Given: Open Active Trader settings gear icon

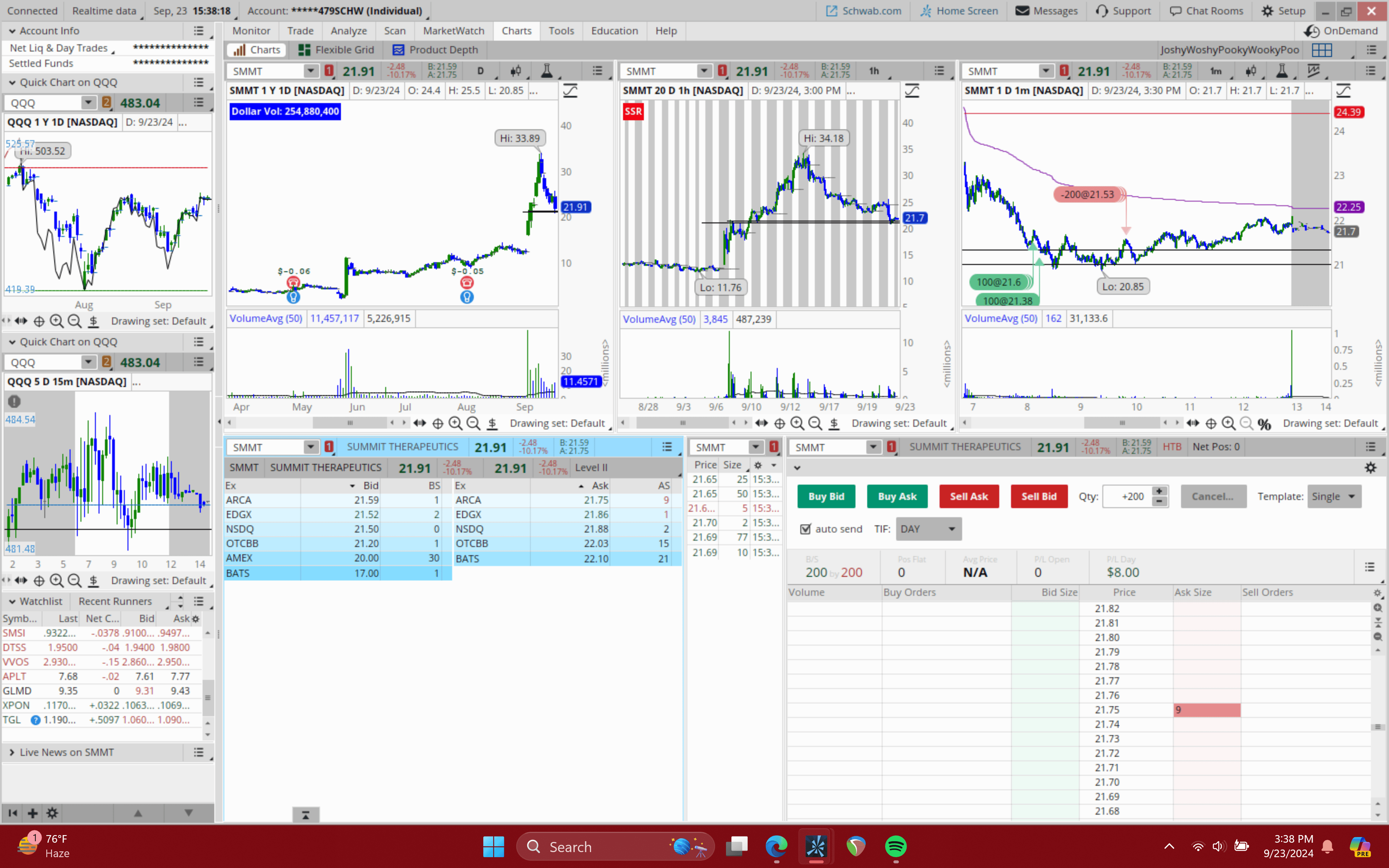Looking at the screenshot, I should [x=1370, y=468].
